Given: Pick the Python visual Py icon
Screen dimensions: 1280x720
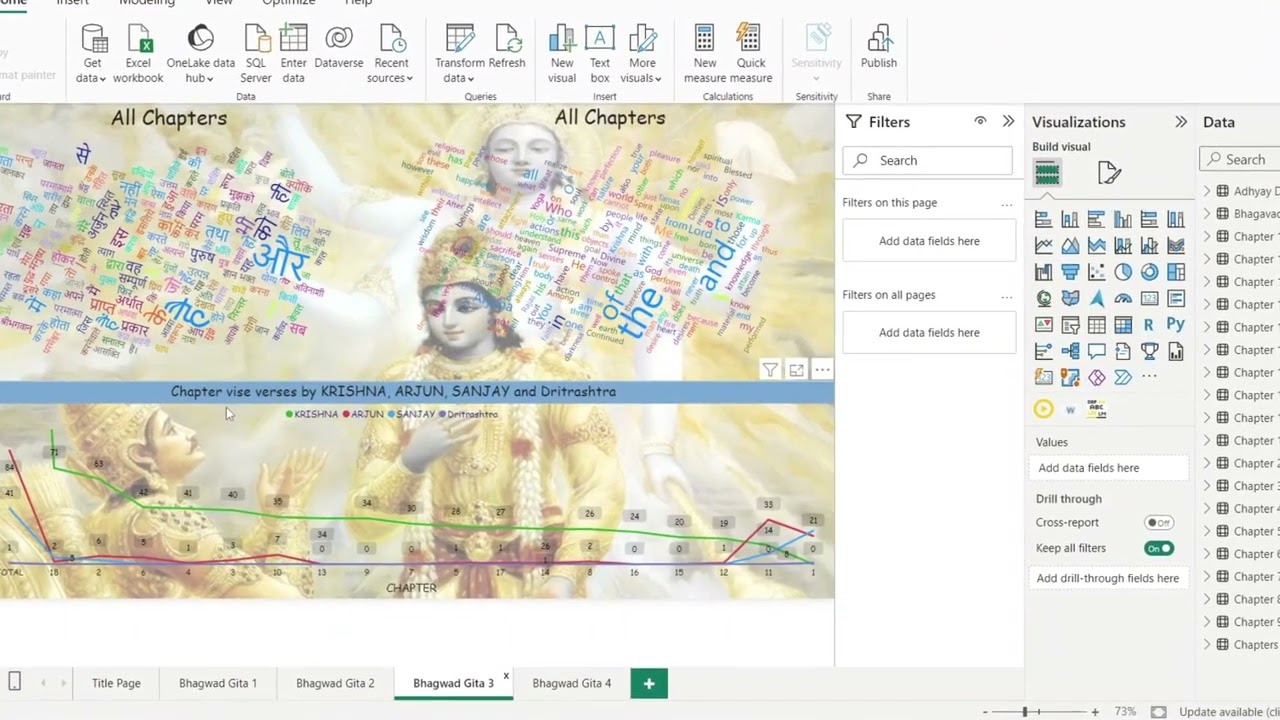Looking at the screenshot, I should tap(1176, 324).
